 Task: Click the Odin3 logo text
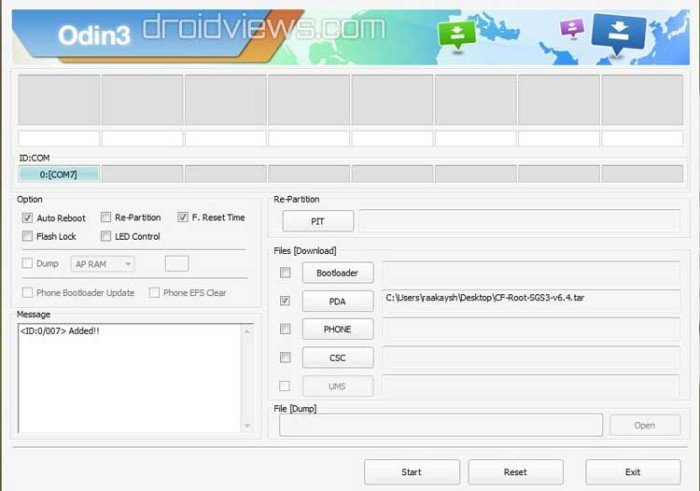(x=94, y=35)
